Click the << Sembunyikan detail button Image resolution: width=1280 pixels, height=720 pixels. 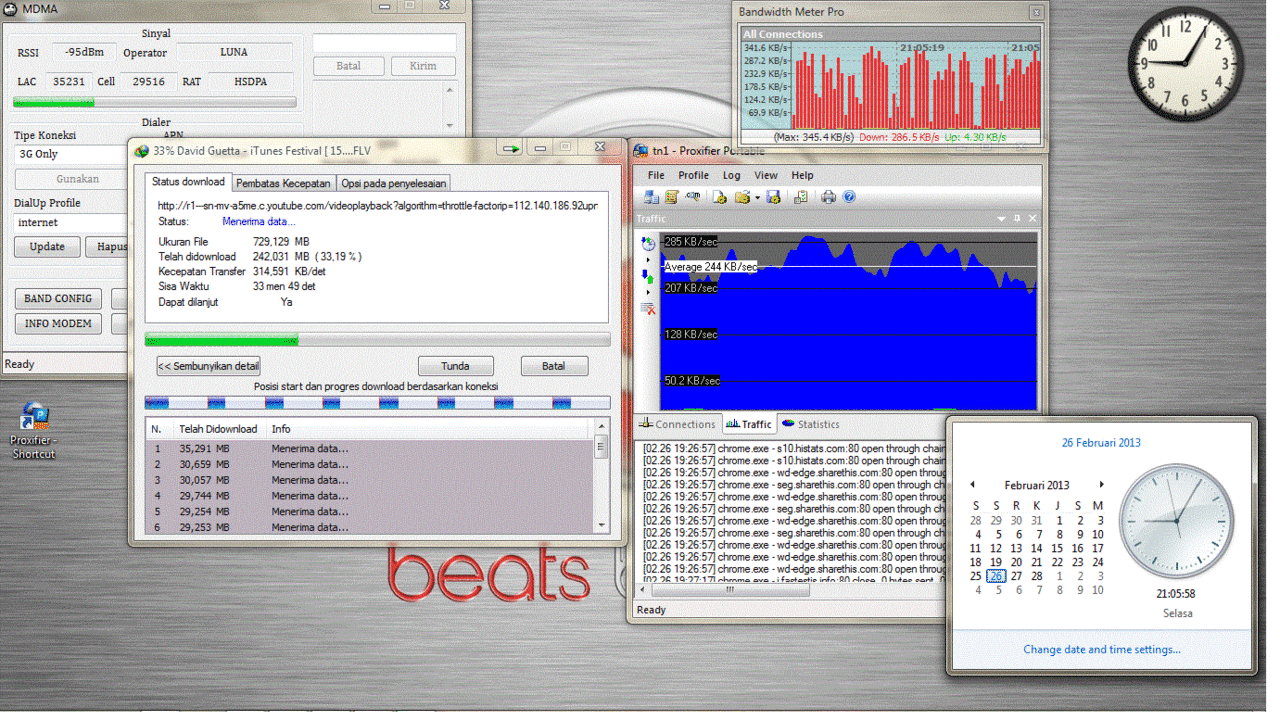click(x=208, y=366)
